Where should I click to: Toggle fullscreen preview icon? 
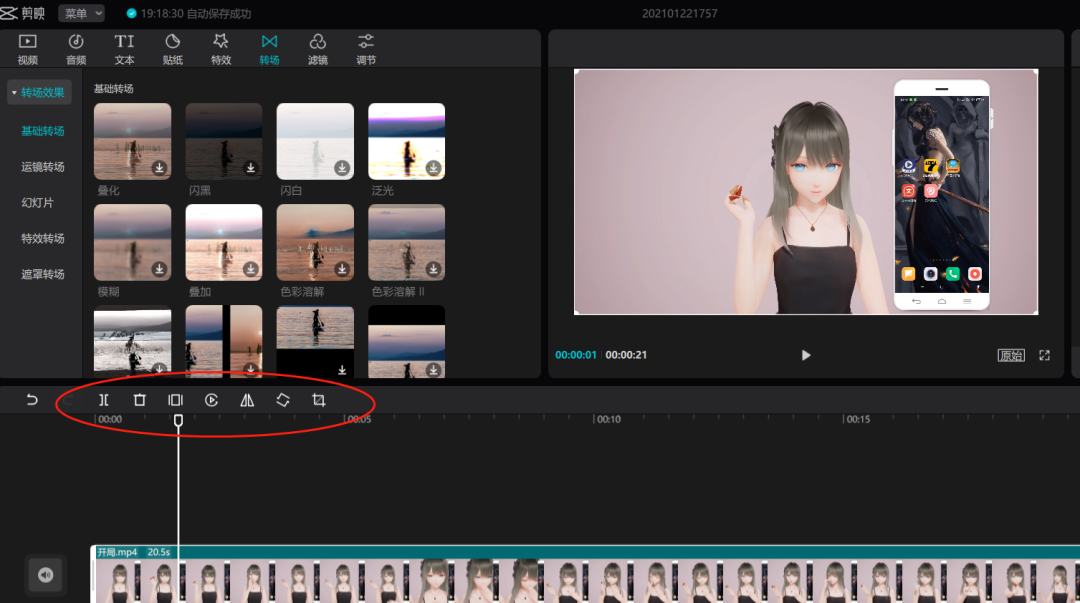(x=1044, y=355)
